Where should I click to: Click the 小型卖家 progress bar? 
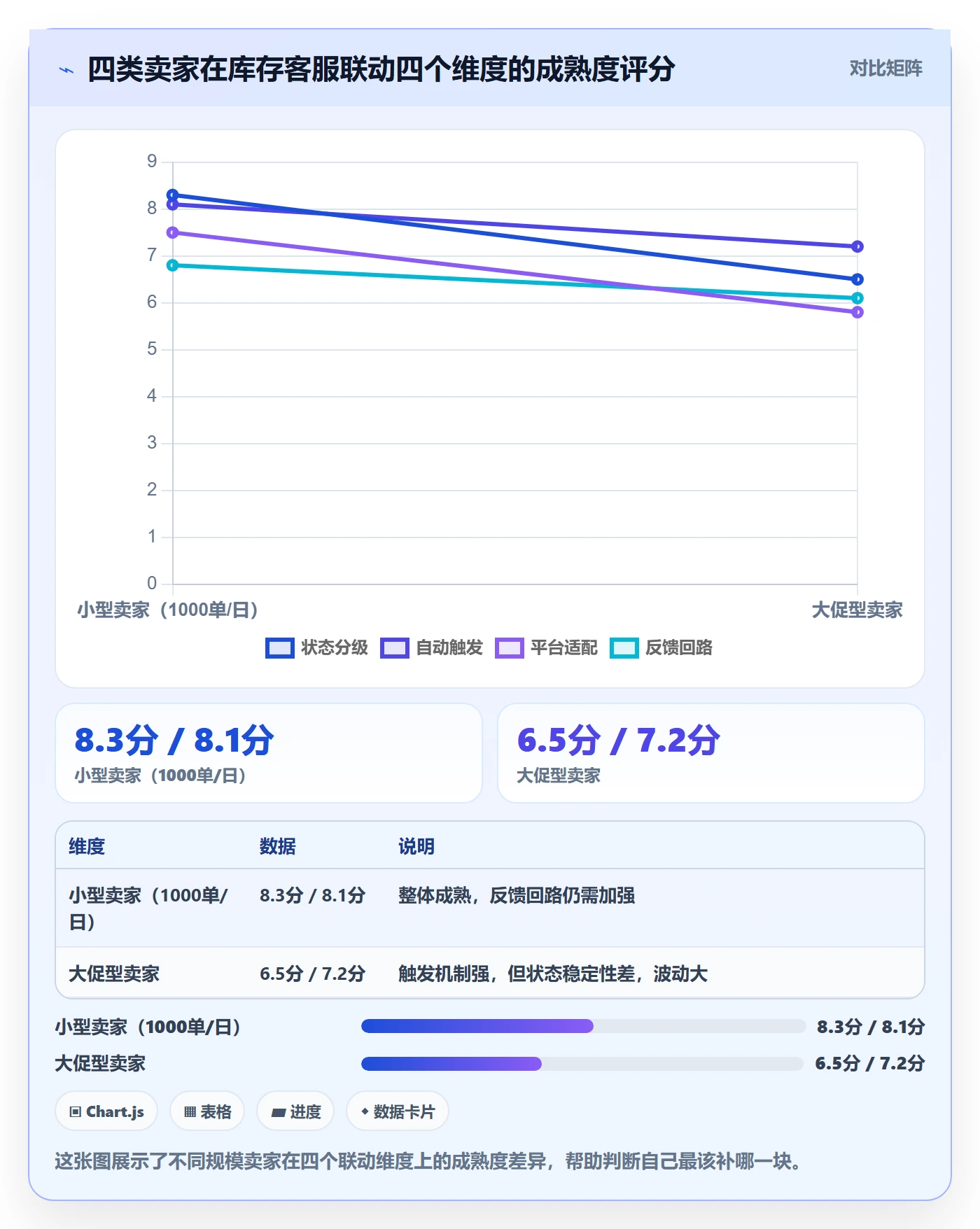[583, 1026]
